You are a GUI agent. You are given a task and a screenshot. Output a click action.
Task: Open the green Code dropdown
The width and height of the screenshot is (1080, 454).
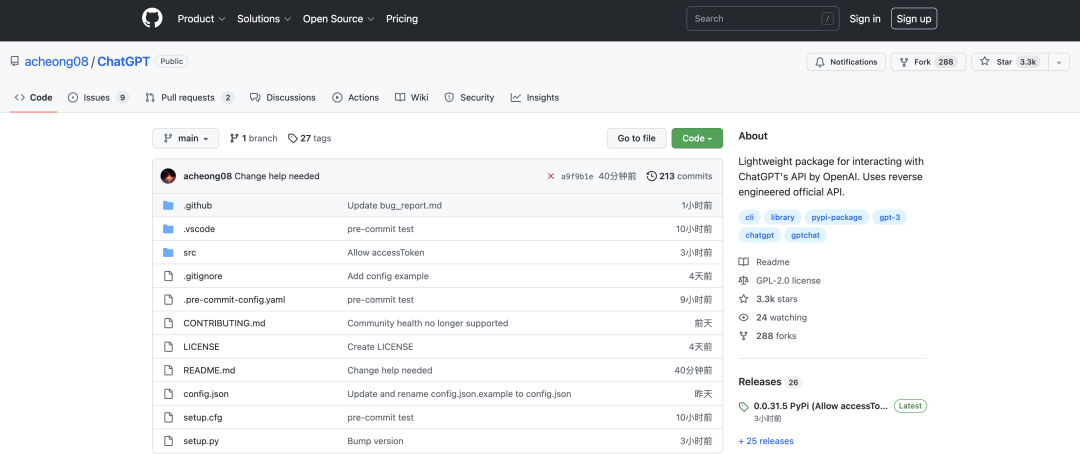pyautogui.click(x=697, y=138)
